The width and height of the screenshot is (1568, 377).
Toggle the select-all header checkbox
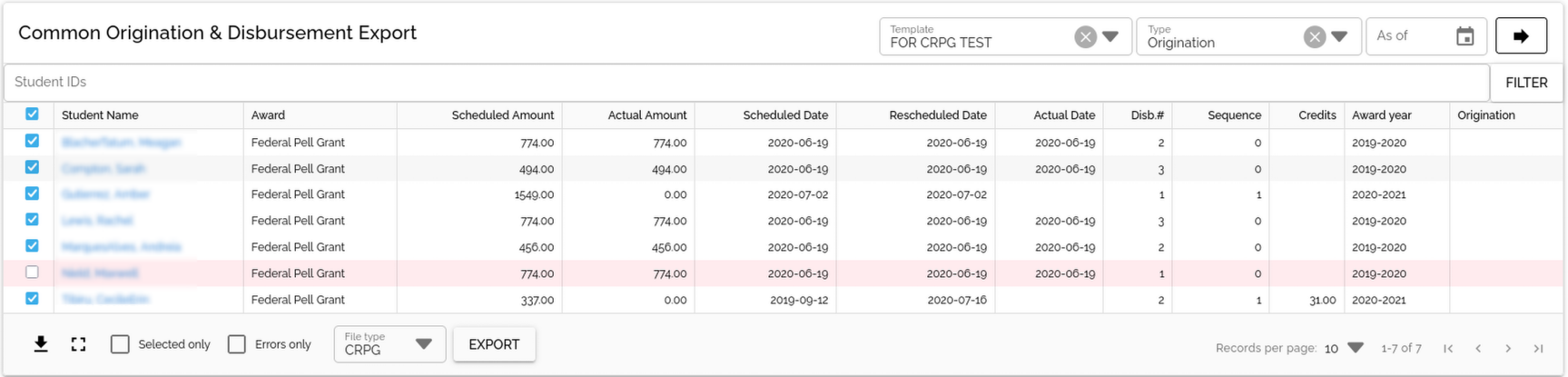click(33, 114)
